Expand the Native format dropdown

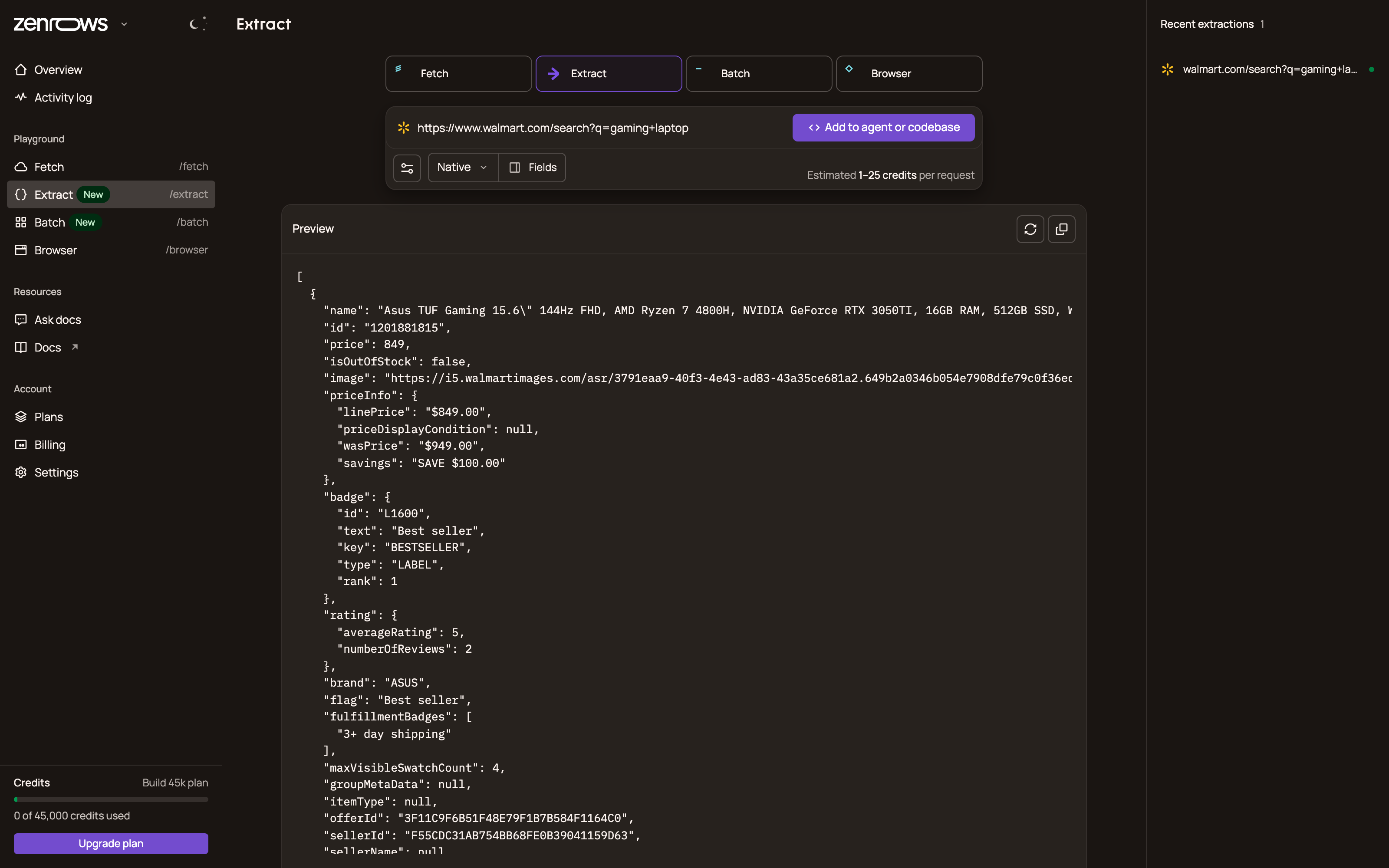463,168
